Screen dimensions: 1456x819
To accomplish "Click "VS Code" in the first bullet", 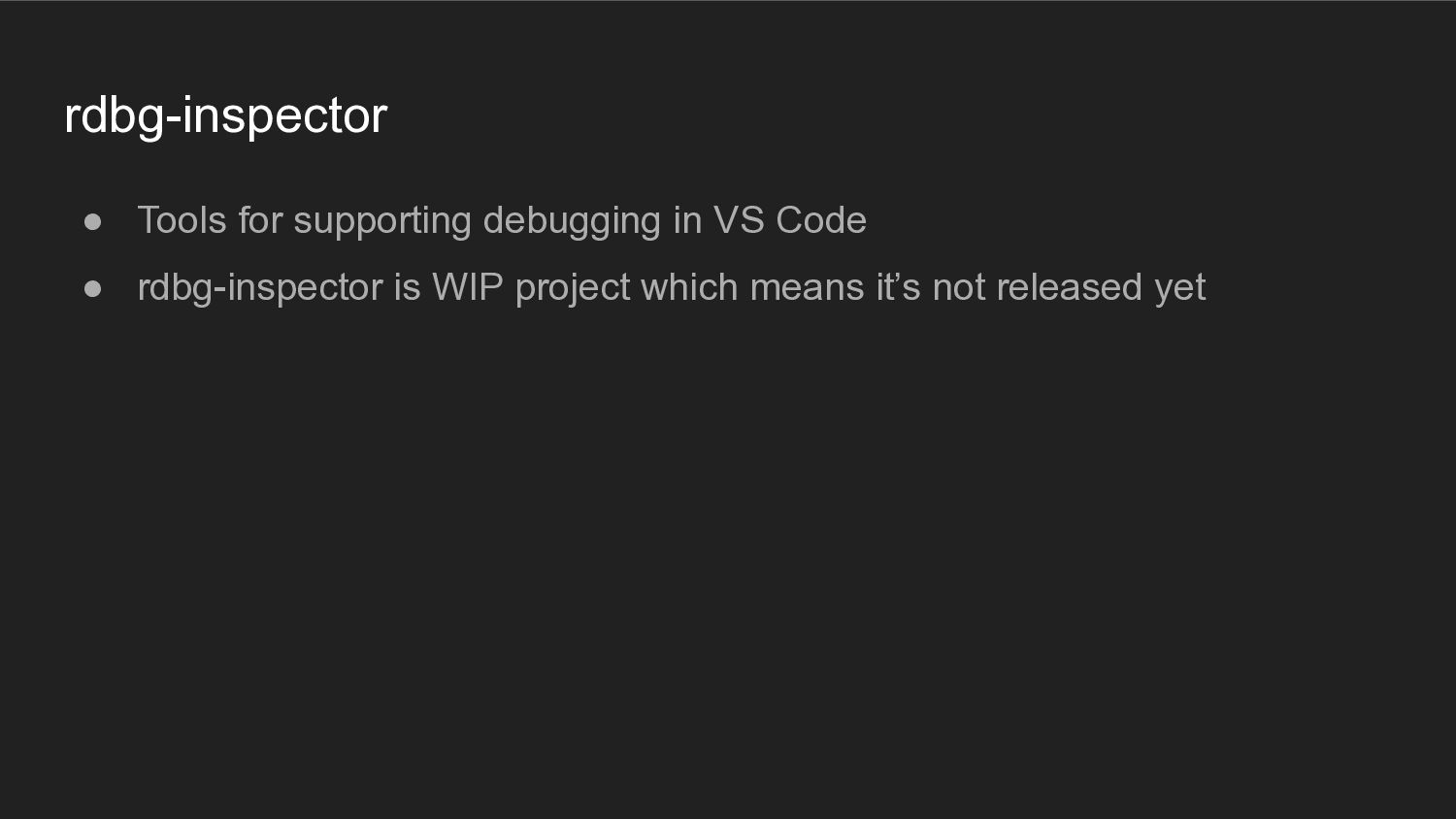I will tap(790, 220).
